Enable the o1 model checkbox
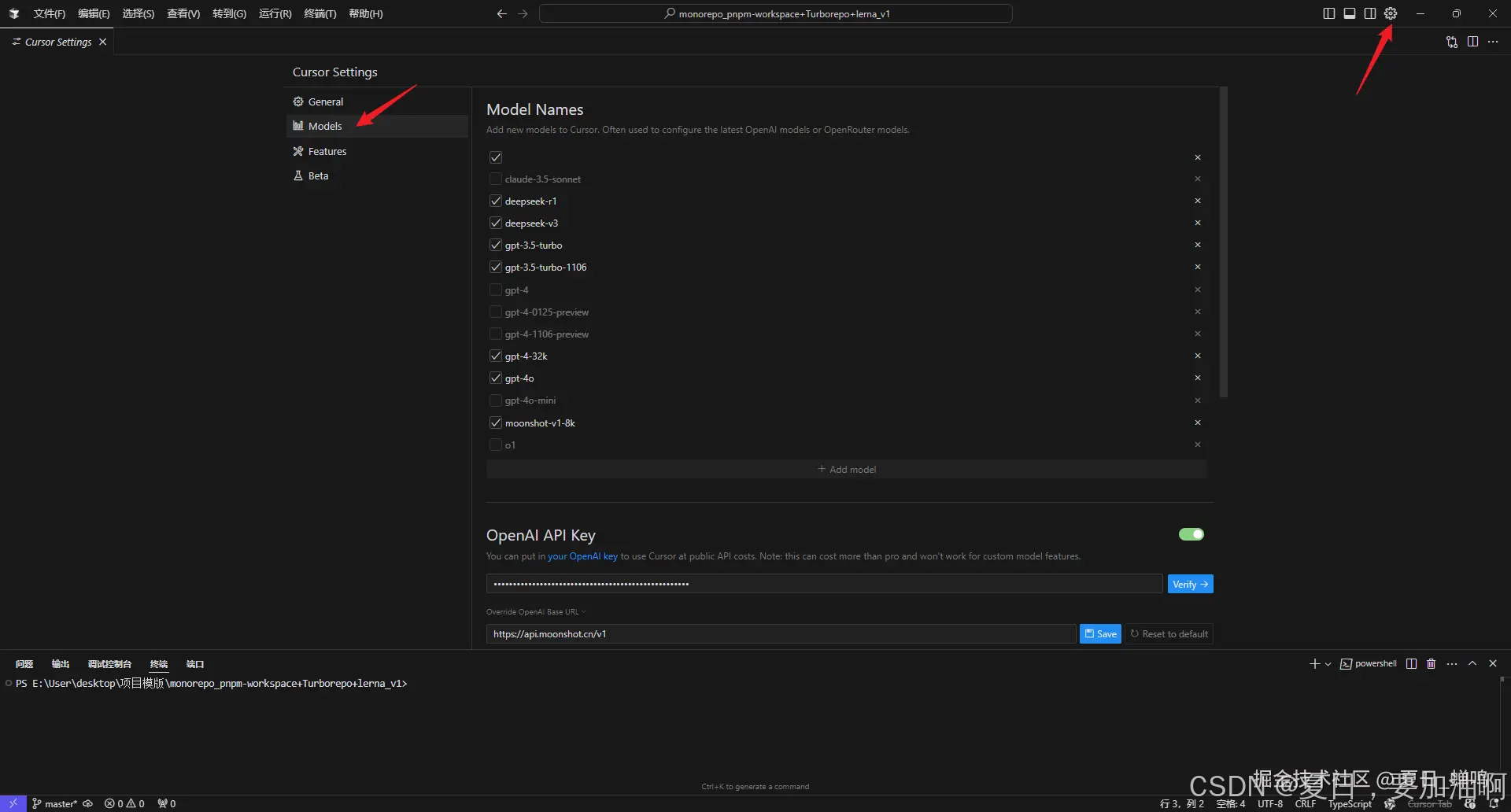The image size is (1511, 812). click(496, 445)
